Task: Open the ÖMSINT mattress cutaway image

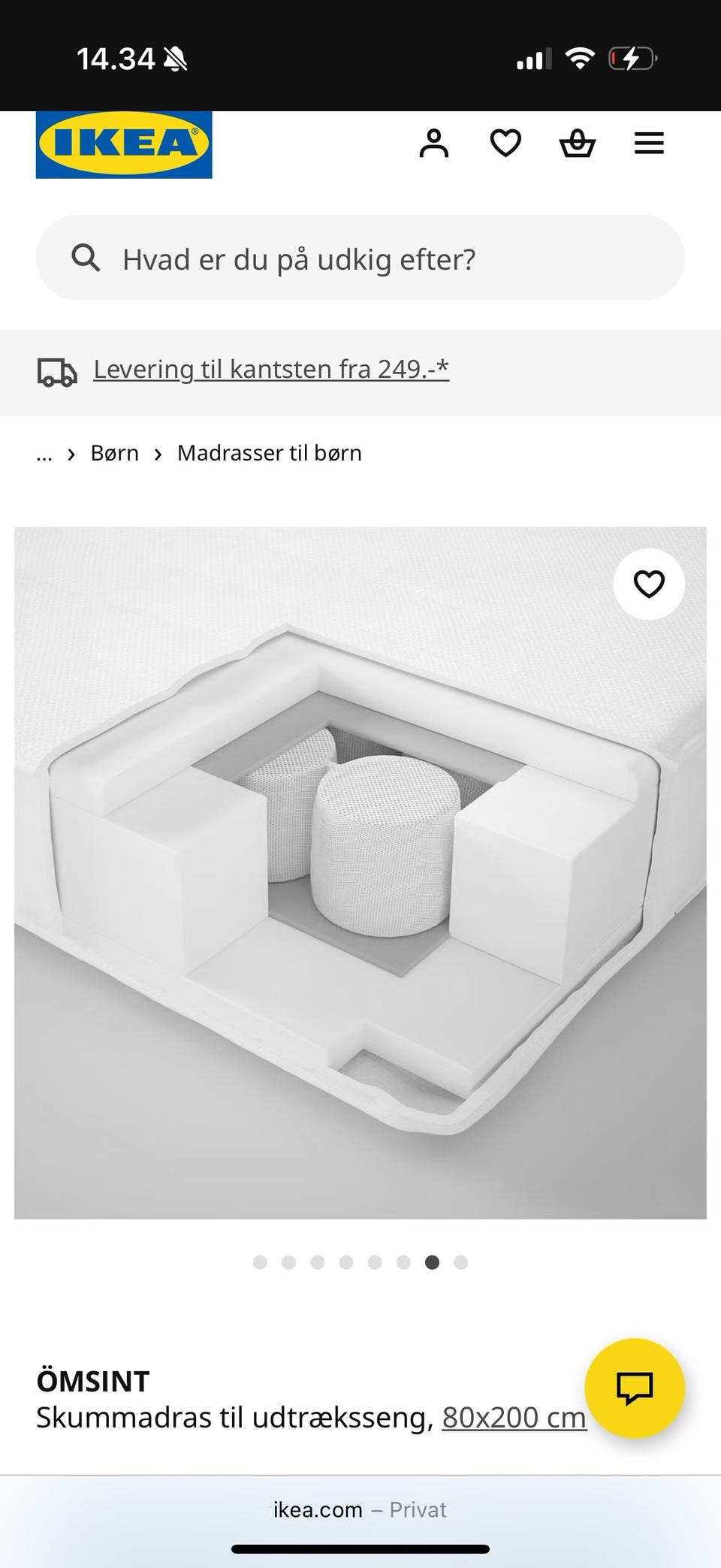Action: pos(360,873)
